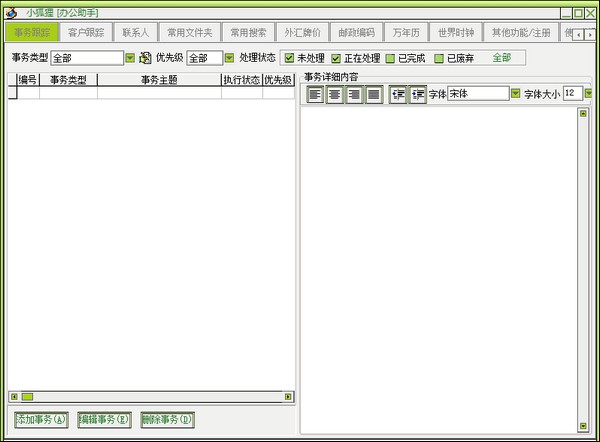The image size is (600, 442).
Task: Click the align left icon
Action: click(x=315, y=94)
